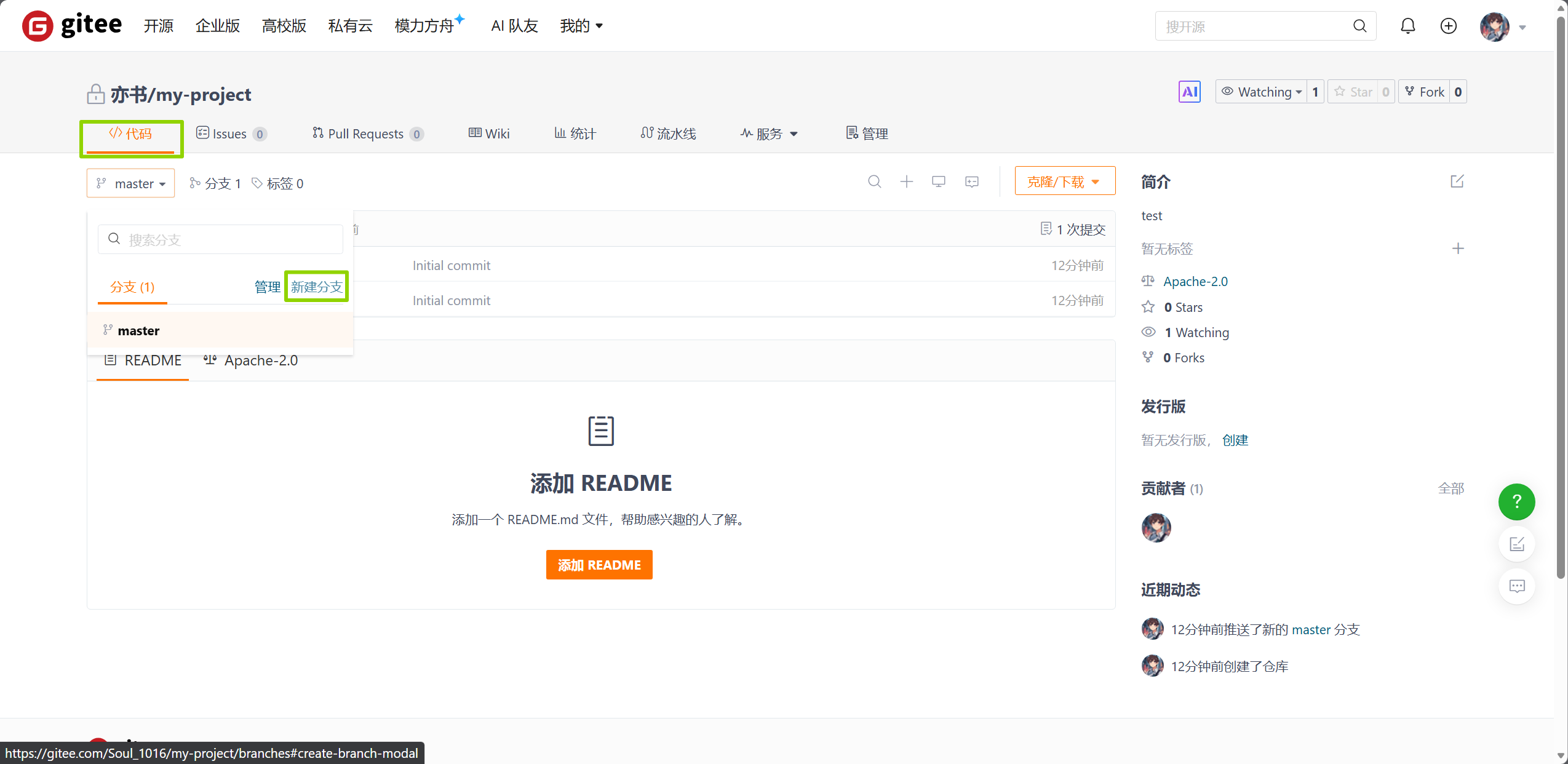Click the AI summary icon near Watching
1568x764 pixels.
pyautogui.click(x=1188, y=91)
